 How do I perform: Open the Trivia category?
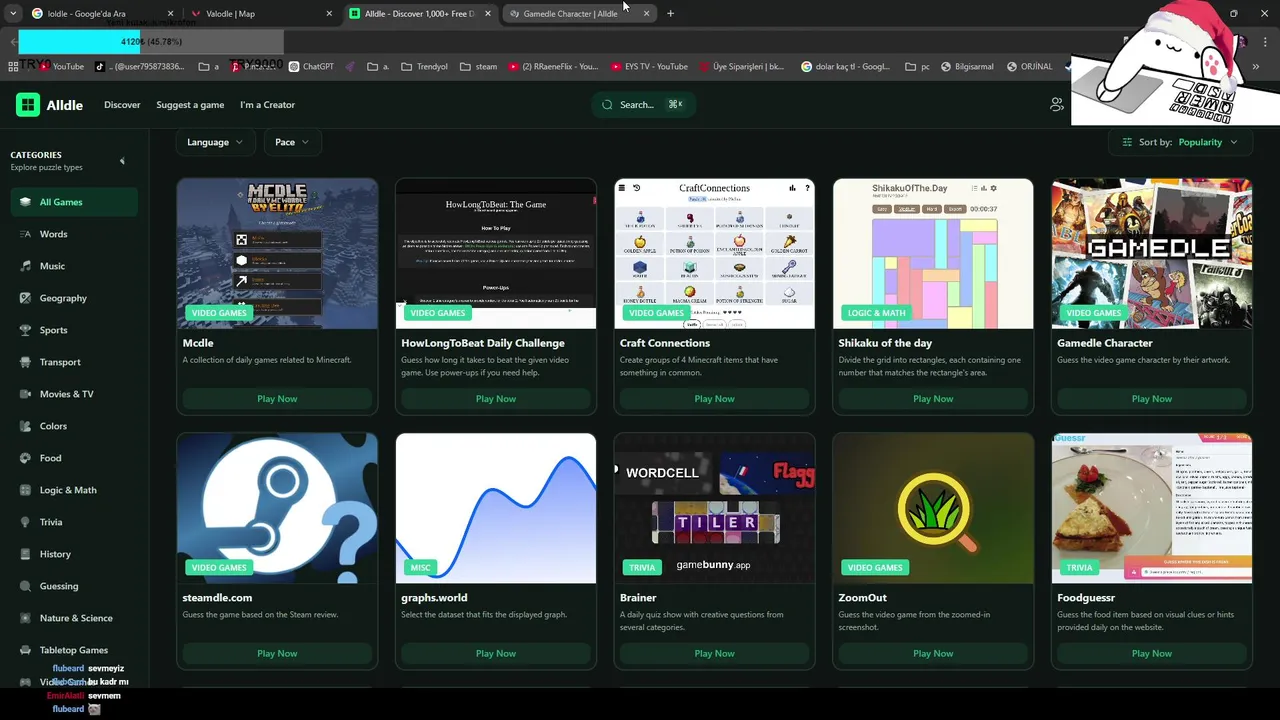pos(75,522)
